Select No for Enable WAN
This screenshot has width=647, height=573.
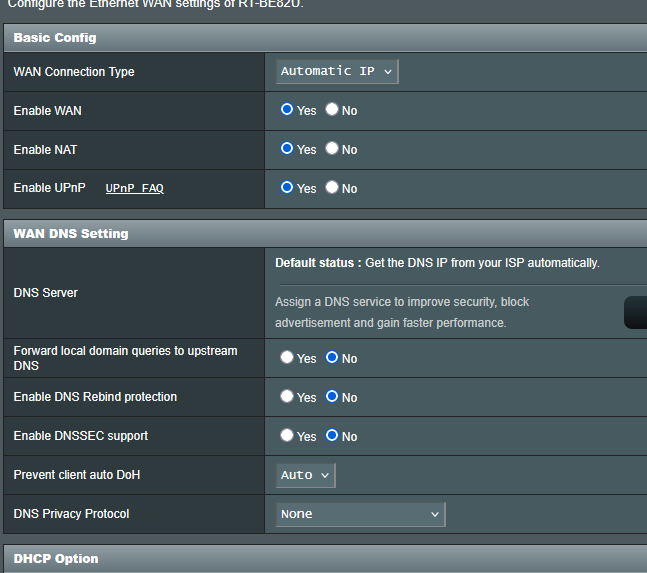(x=332, y=110)
